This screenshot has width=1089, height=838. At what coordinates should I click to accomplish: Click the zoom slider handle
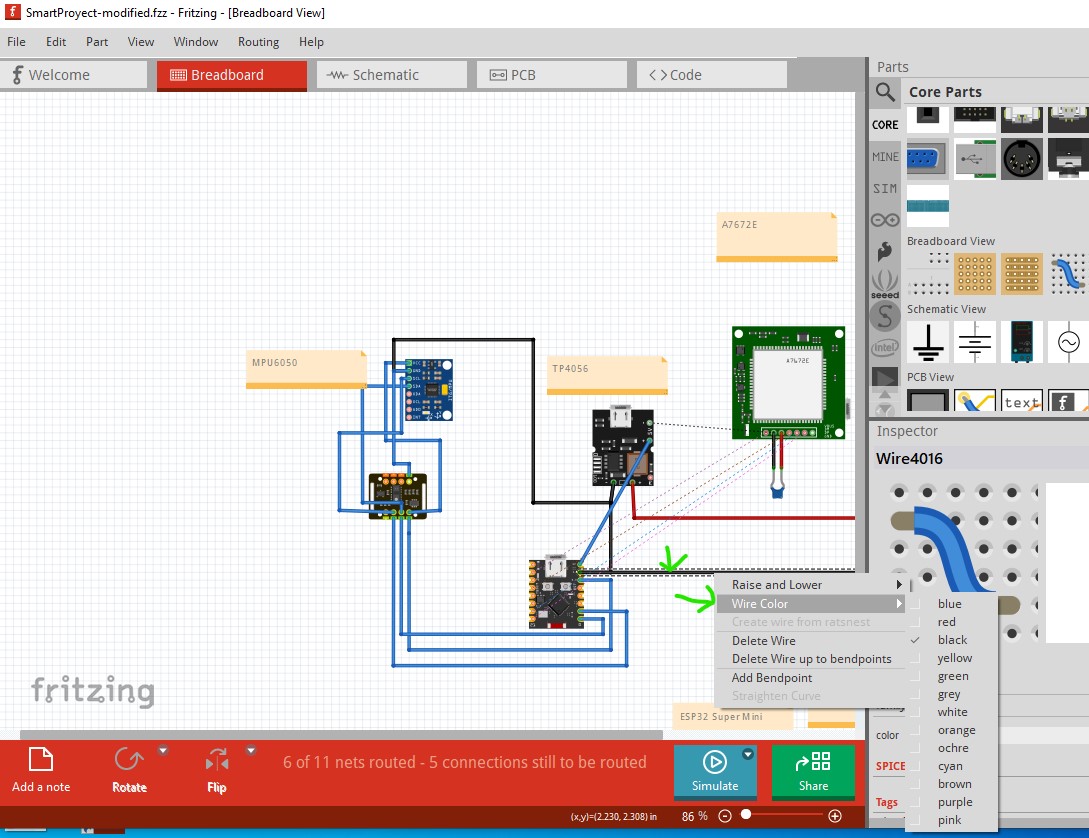point(746,816)
